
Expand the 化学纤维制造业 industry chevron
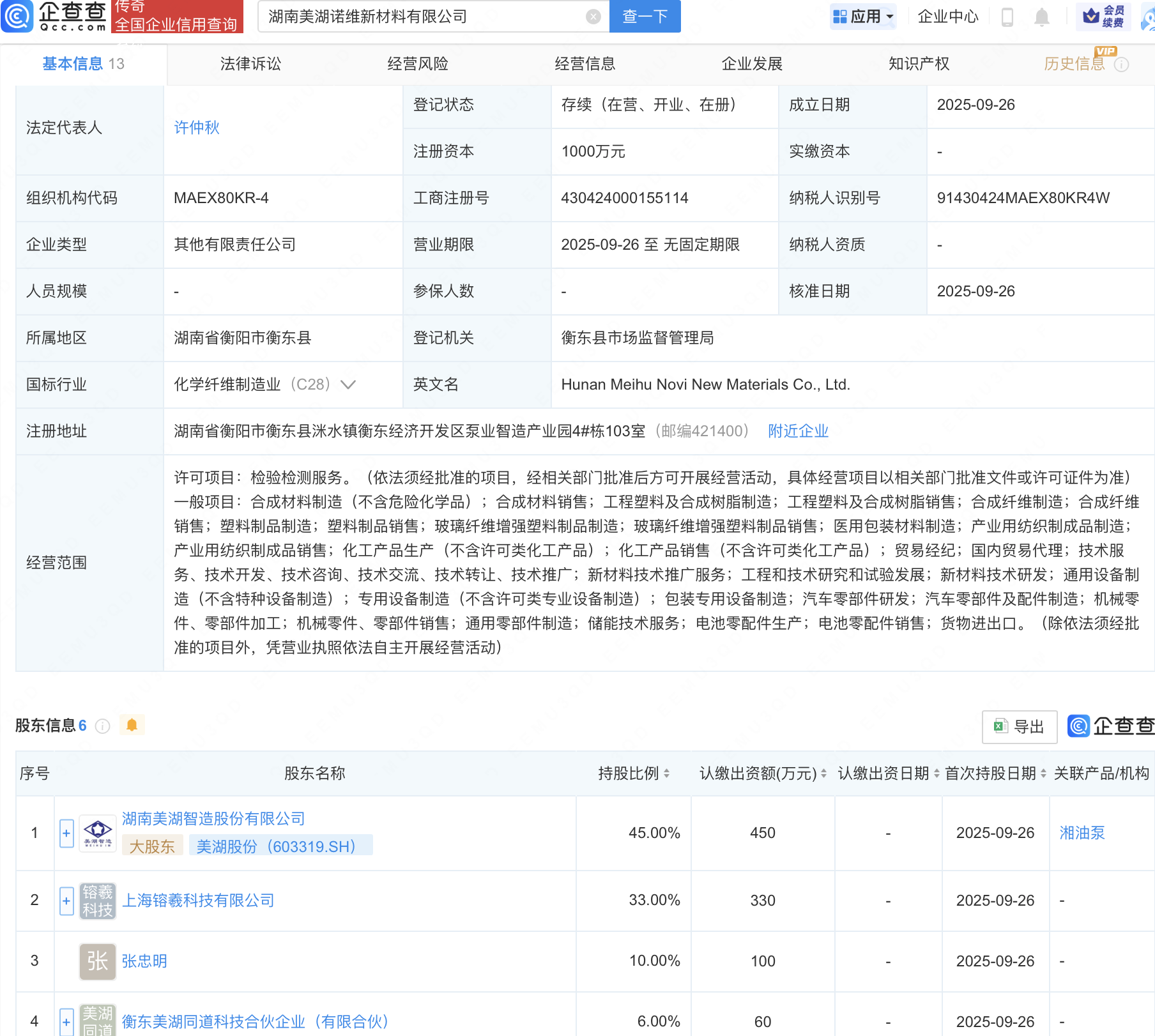[x=348, y=385]
